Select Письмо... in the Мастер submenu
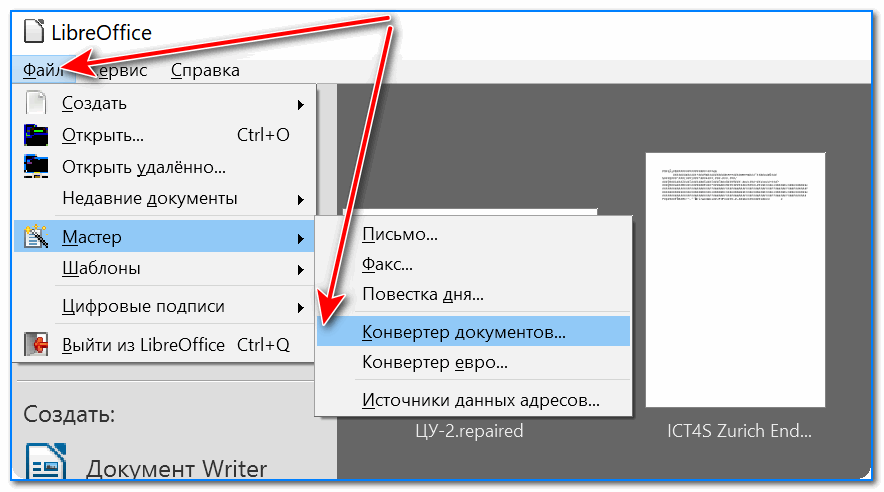The width and height of the screenshot is (884, 492). pos(473,234)
